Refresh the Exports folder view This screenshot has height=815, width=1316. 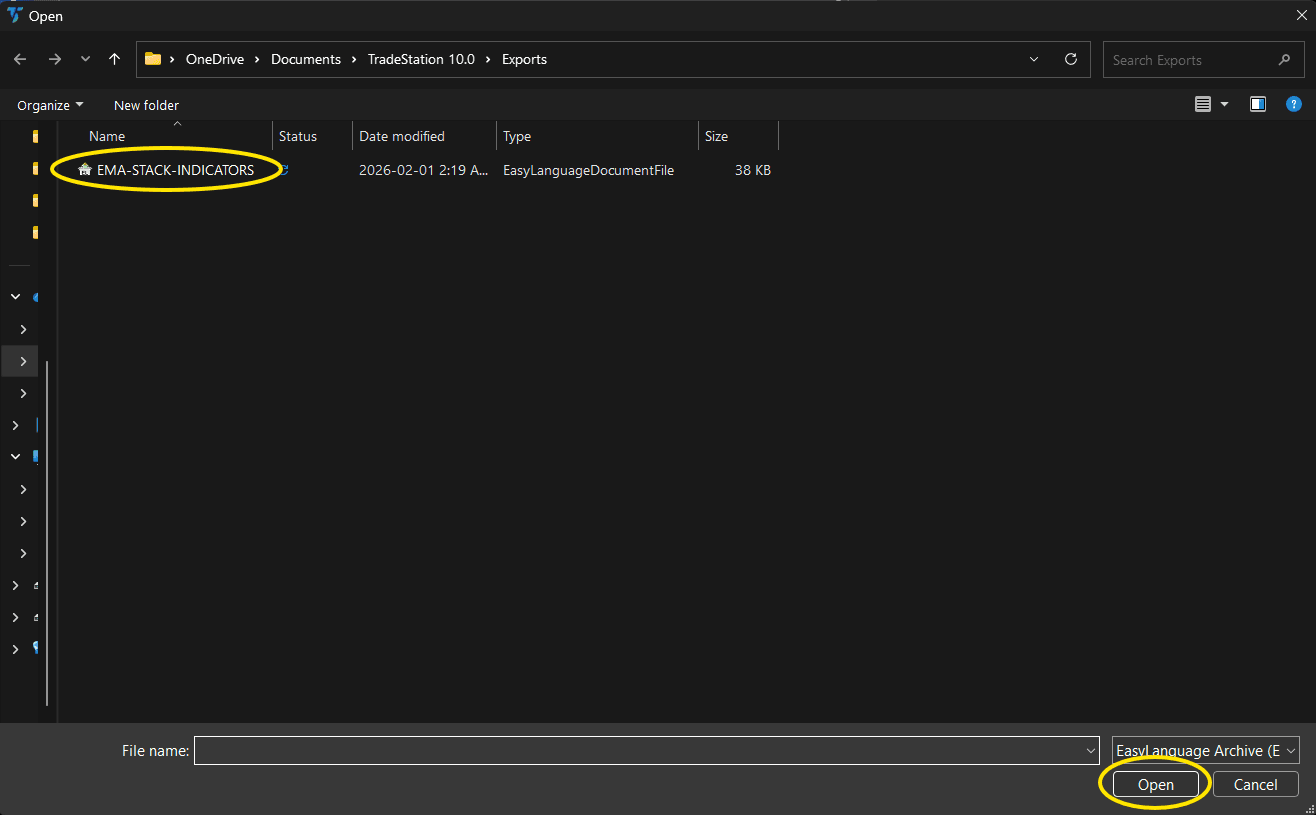pos(1070,59)
